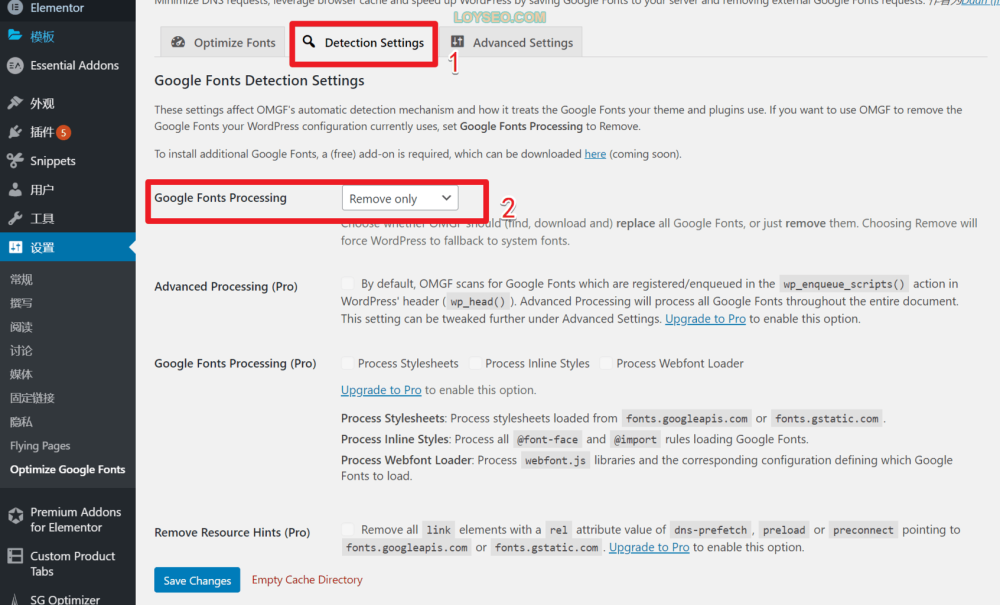Click the Custom Product Tabs icon
Viewport: 1000px width, 605px height.
(15, 556)
